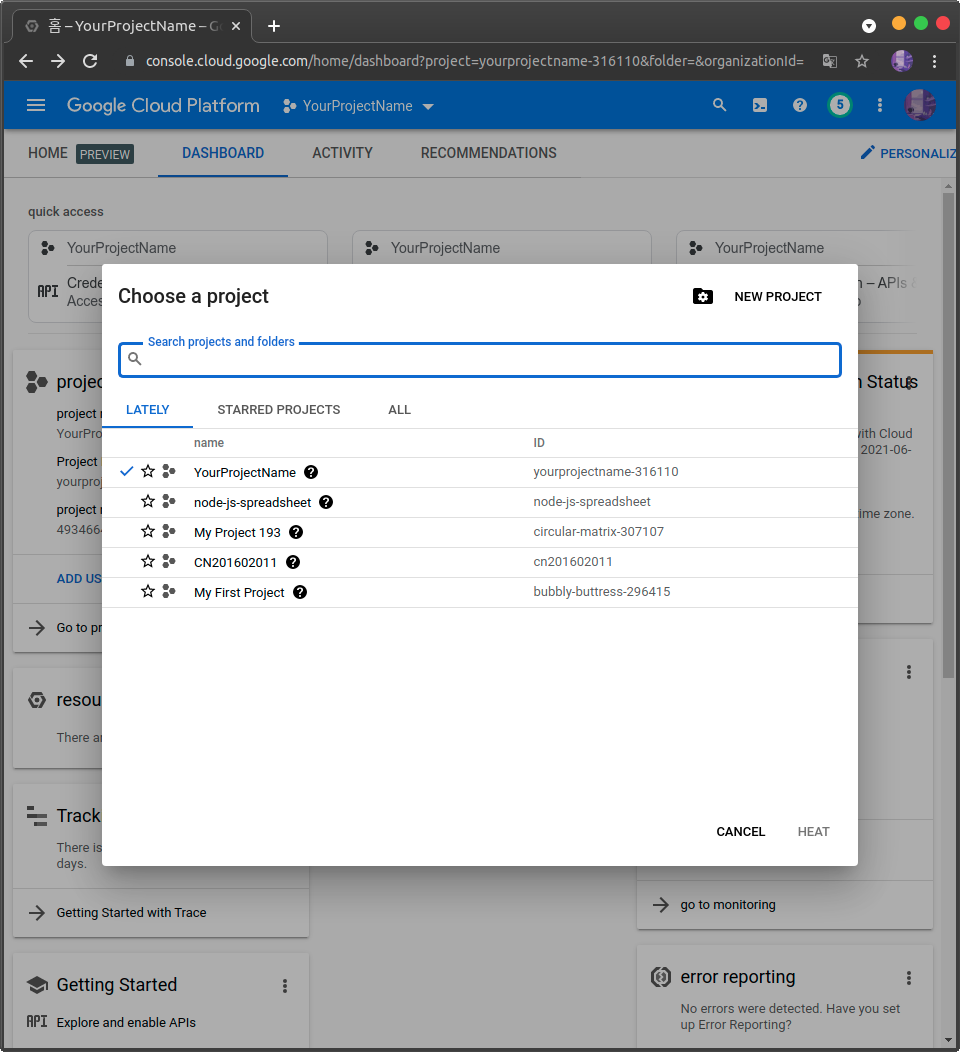Close the YourProjectName browser tab
This screenshot has height=1052, width=960.
(x=236, y=26)
